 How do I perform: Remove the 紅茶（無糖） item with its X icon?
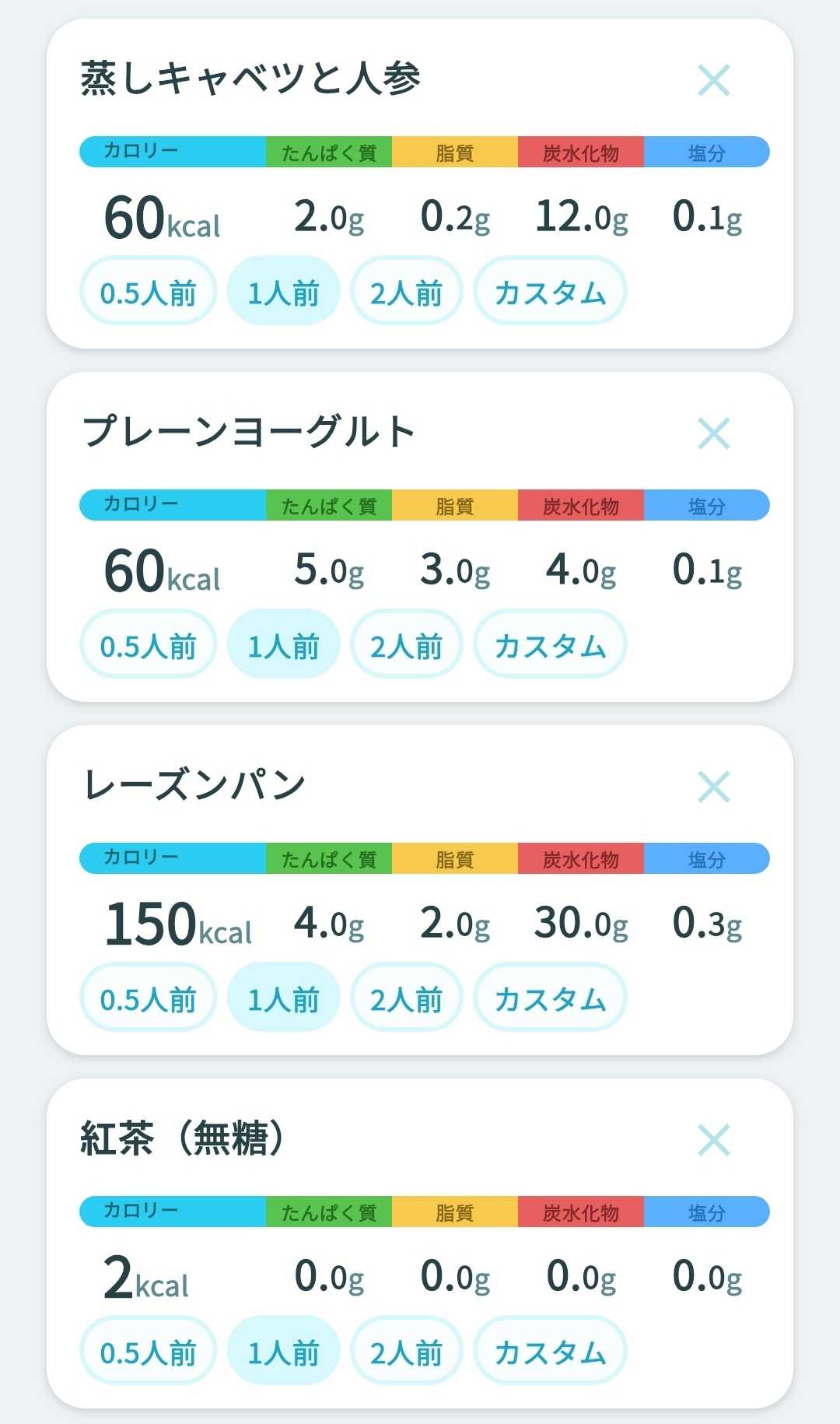[x=713, y=1140]
